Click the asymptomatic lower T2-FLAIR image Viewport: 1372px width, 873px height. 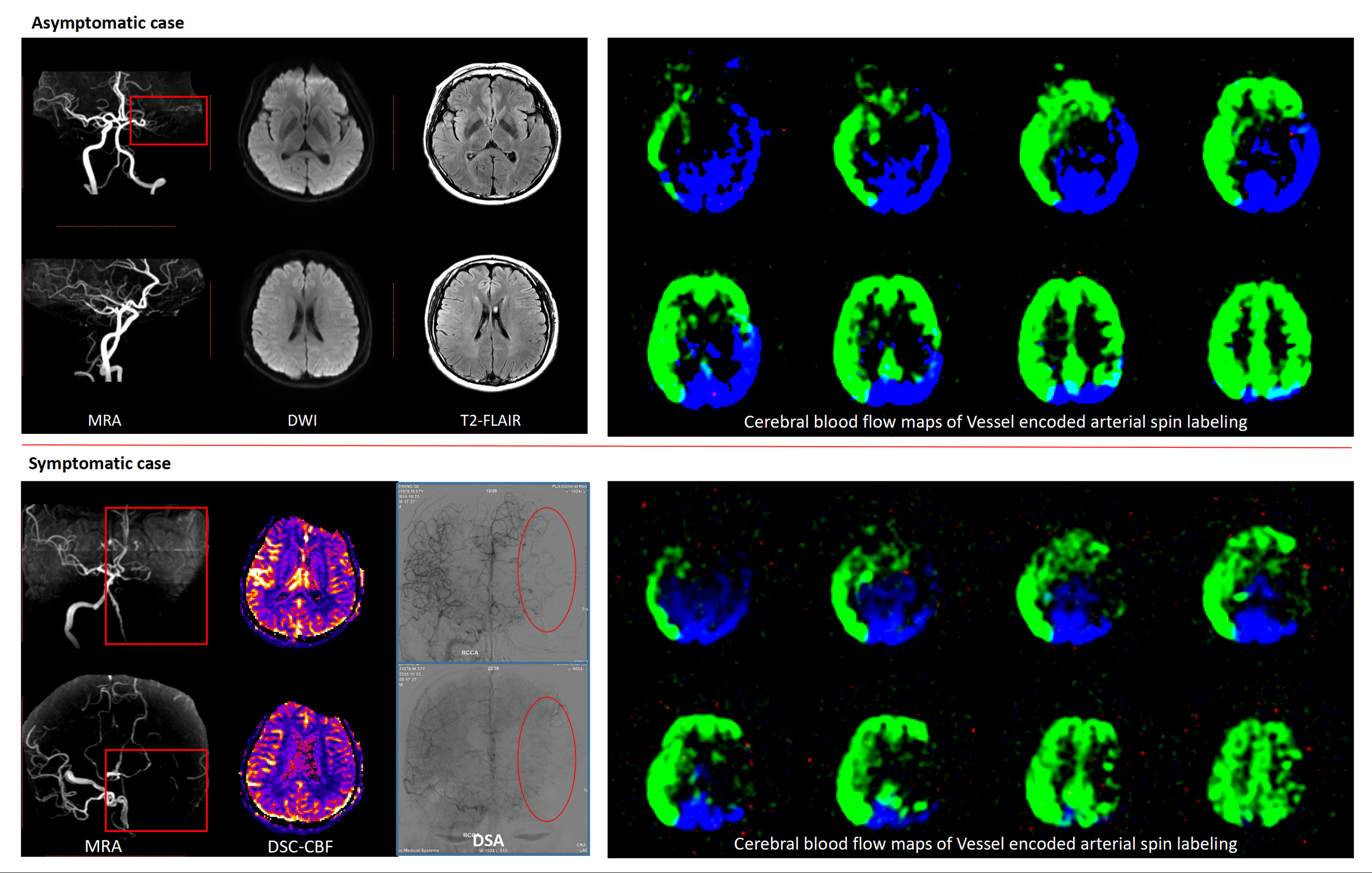click(x=492, y=323)
